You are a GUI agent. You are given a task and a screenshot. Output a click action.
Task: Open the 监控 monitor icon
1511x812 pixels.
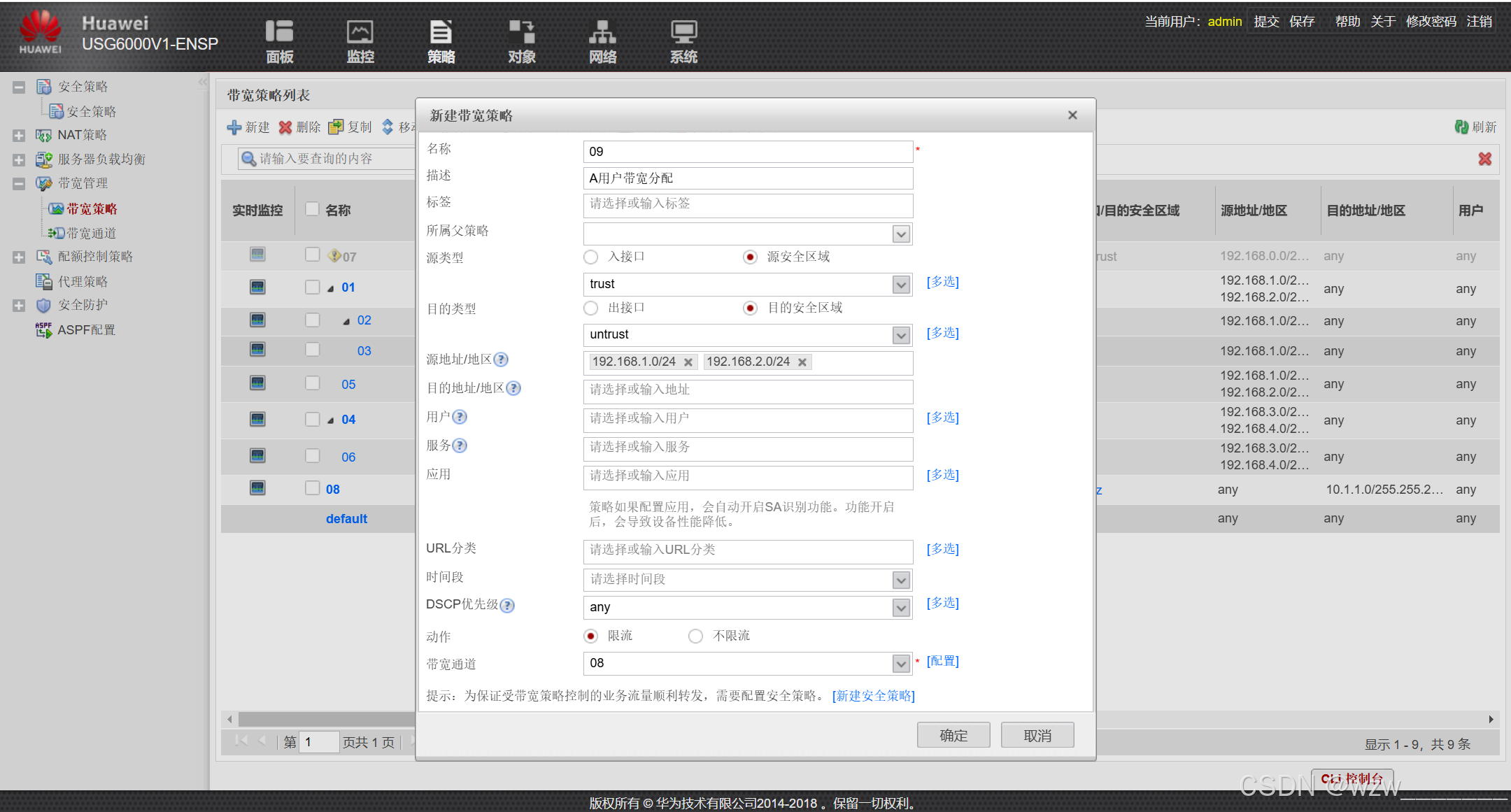(360, 32)
